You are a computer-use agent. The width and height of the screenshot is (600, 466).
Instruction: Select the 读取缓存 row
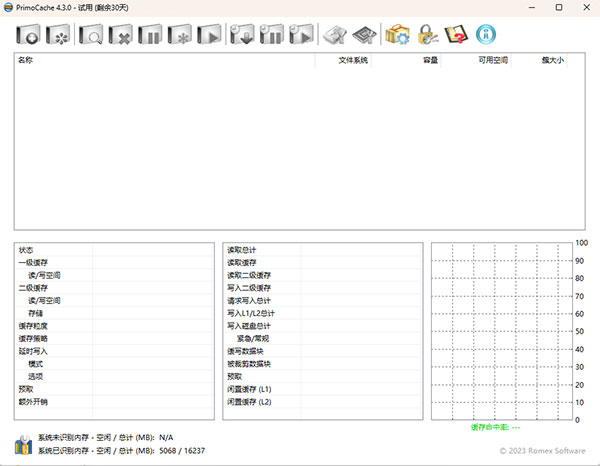(323, 262)
